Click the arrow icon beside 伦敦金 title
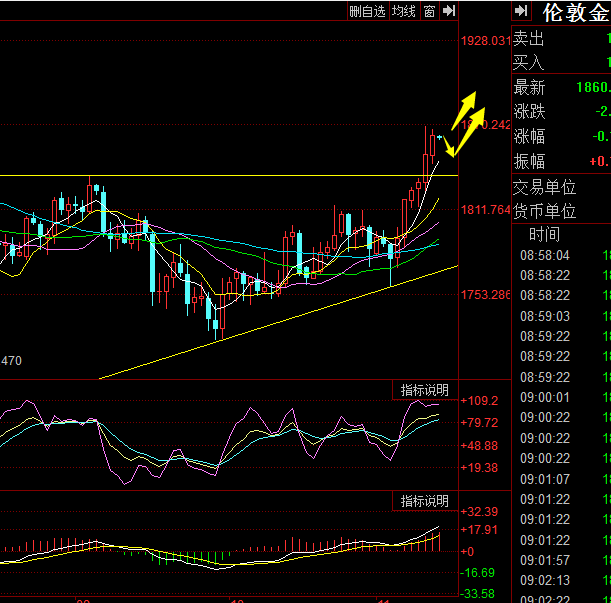 pos(521,11)
